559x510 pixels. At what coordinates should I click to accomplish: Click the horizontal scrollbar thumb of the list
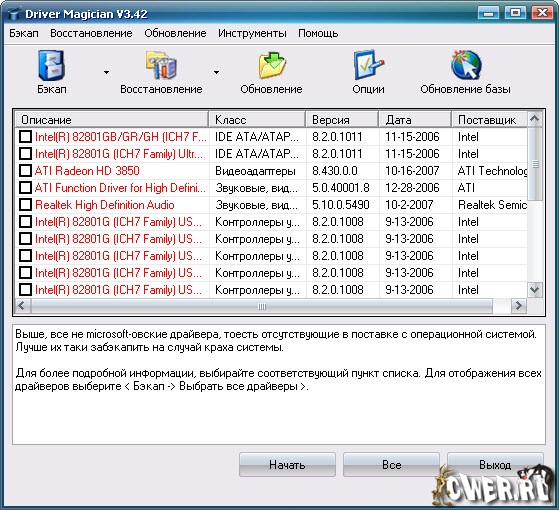point(262,306)
